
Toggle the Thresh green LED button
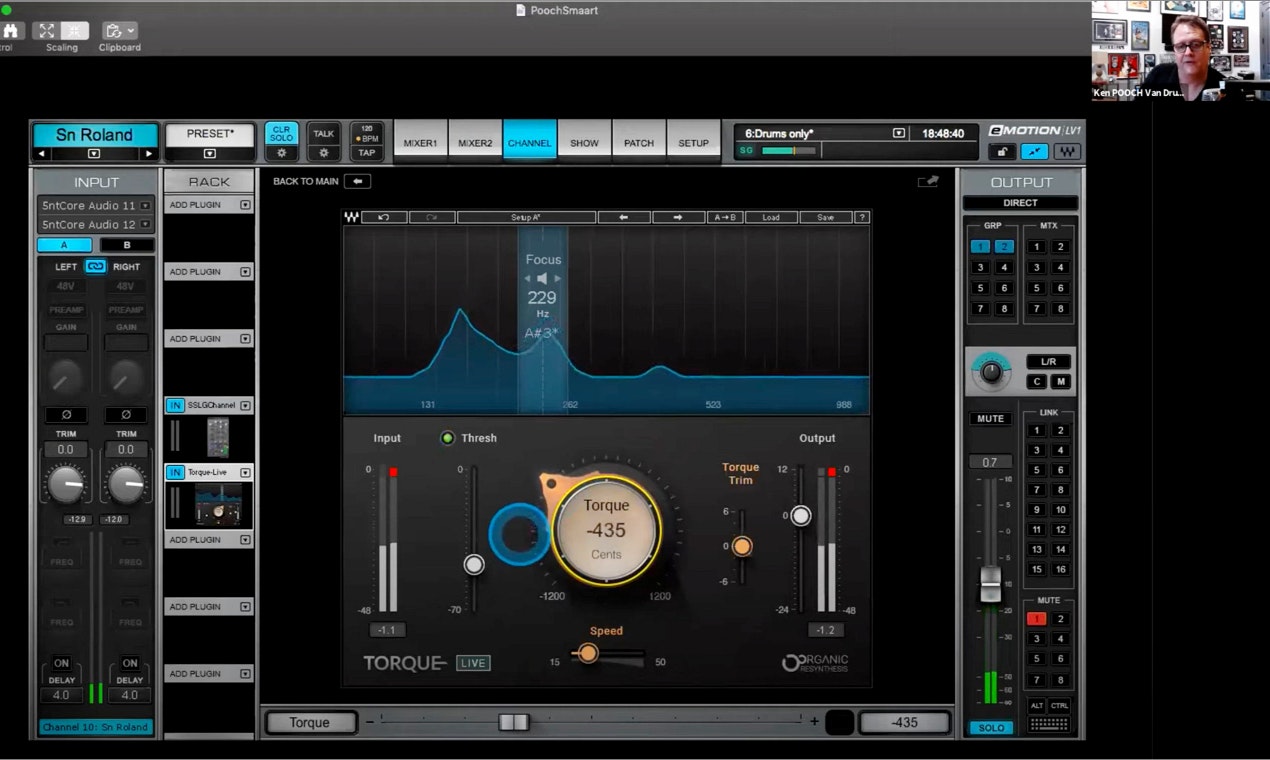[447, 438]
